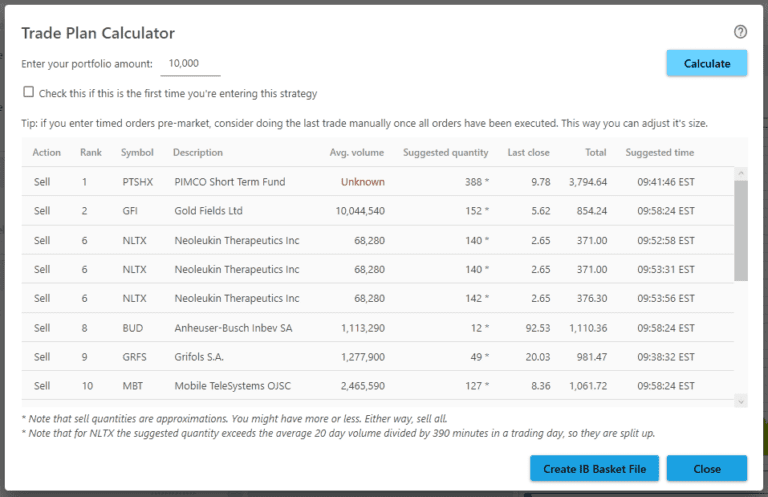Close the Trade Plan Calculator dialog
Image resolution: width=768 pixels, height=497 pixels.
pyautogui.click(x=706, y=469)
